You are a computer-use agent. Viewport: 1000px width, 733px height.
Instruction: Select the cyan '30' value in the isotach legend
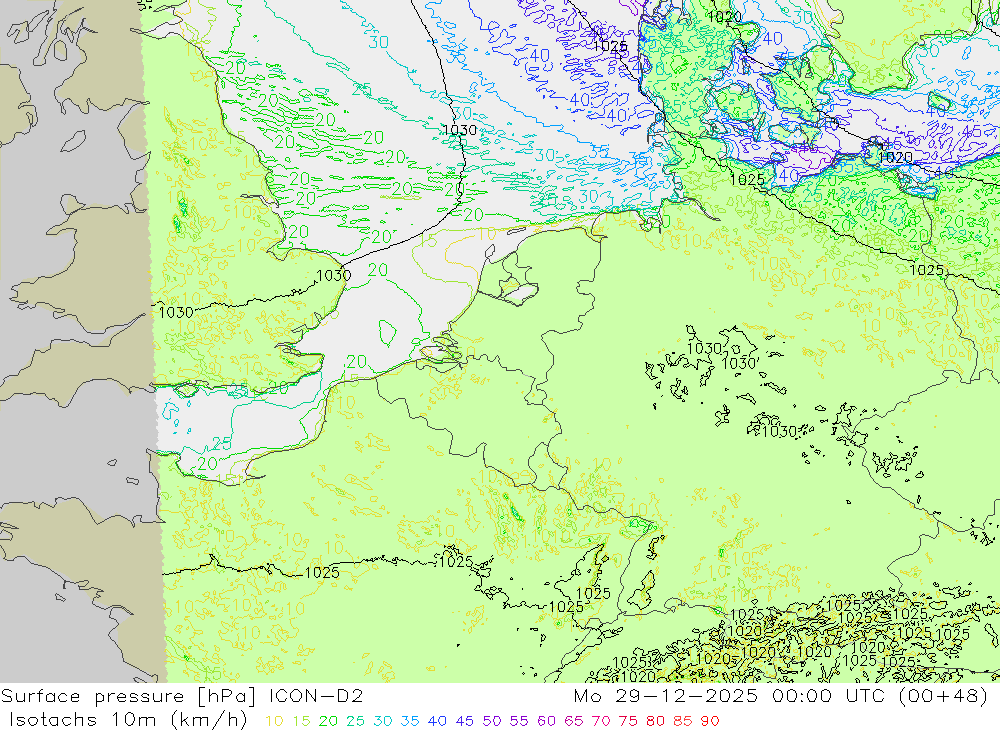pyautogui.click(x=383, y=722)
